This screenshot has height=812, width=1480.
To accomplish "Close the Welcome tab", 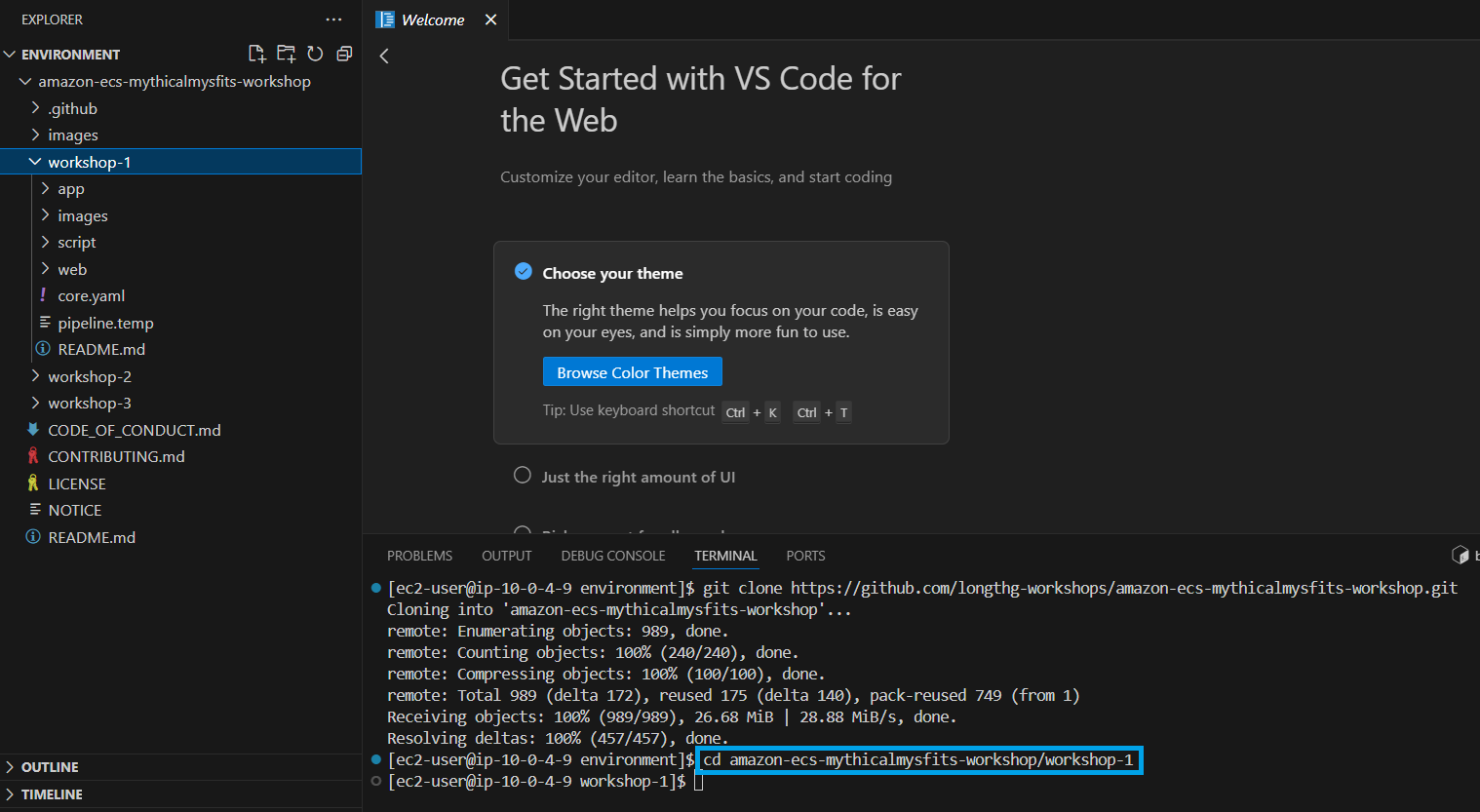I will (490, 19).
